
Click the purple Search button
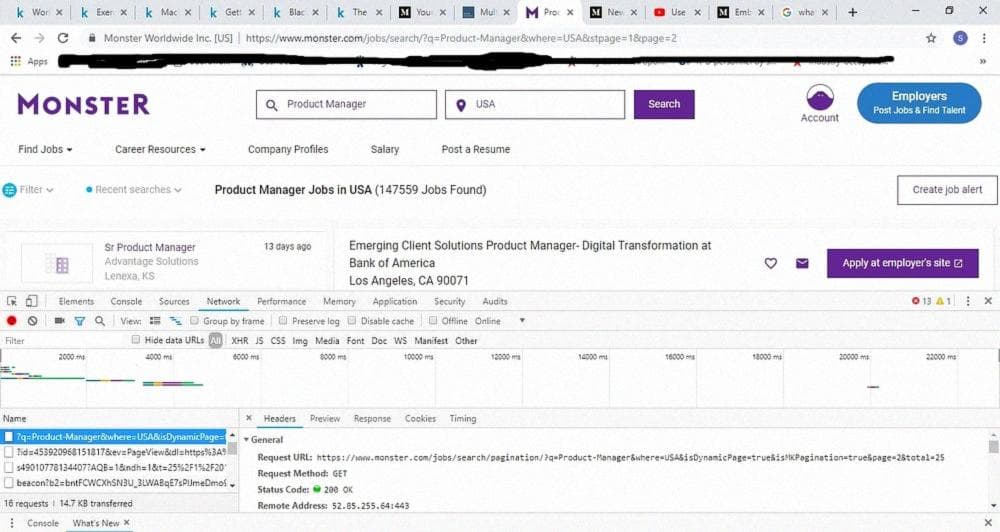(x=664, y=104)
